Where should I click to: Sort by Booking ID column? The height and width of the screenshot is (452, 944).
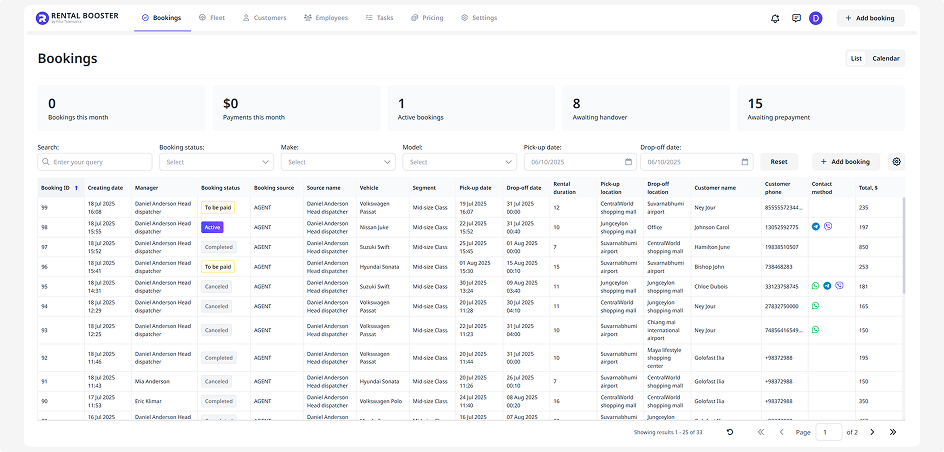pos(60,187)
